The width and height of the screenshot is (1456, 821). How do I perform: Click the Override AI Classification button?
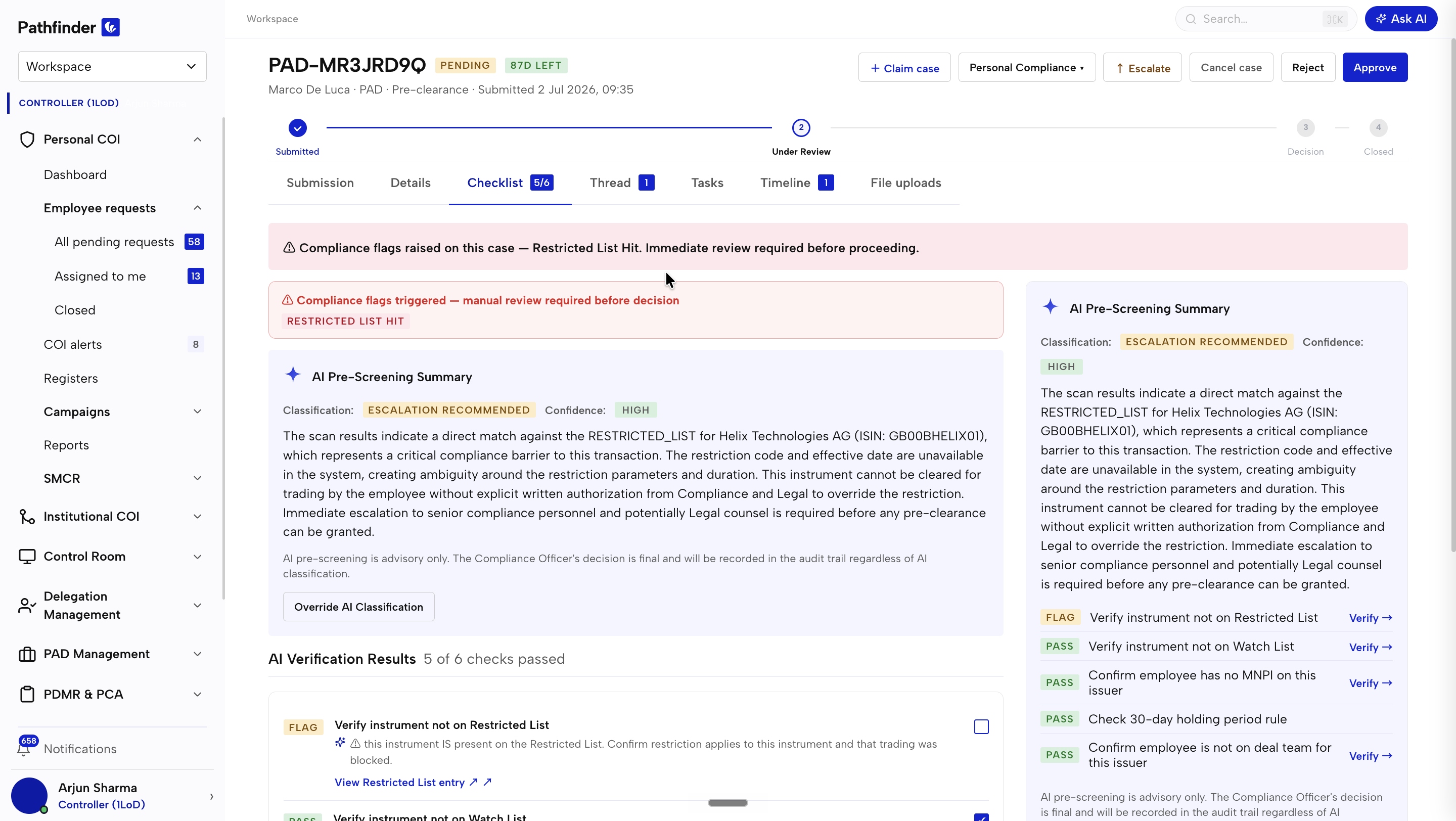358,607
